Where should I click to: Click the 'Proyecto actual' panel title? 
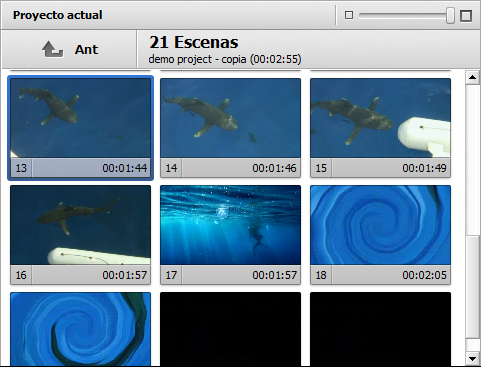point(57,15)
